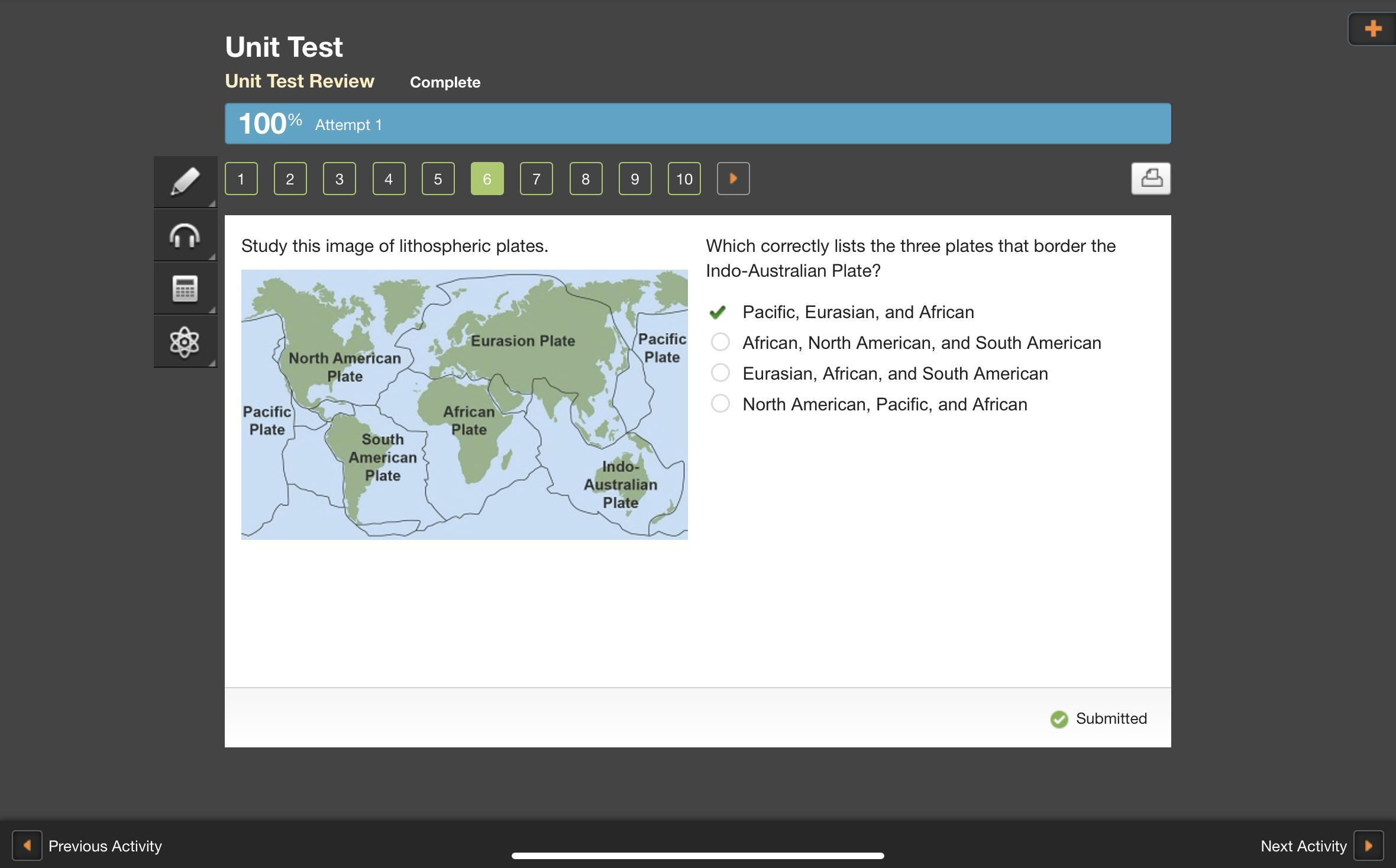Click the Previous Activity label
Image resolution: width=1396 pixels, height=868 pixels.
point(105,846)
